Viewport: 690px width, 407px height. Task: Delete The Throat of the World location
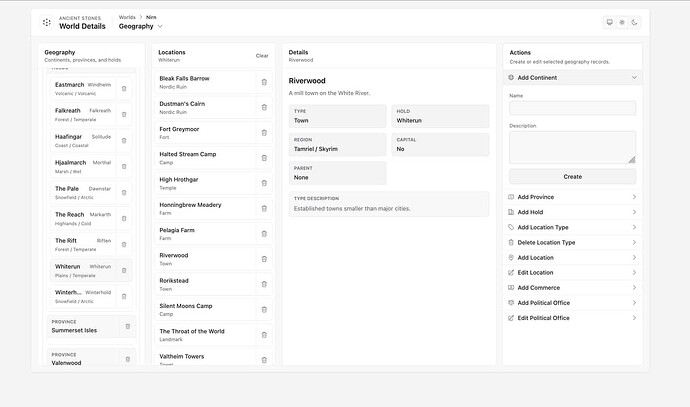point(264,335)
